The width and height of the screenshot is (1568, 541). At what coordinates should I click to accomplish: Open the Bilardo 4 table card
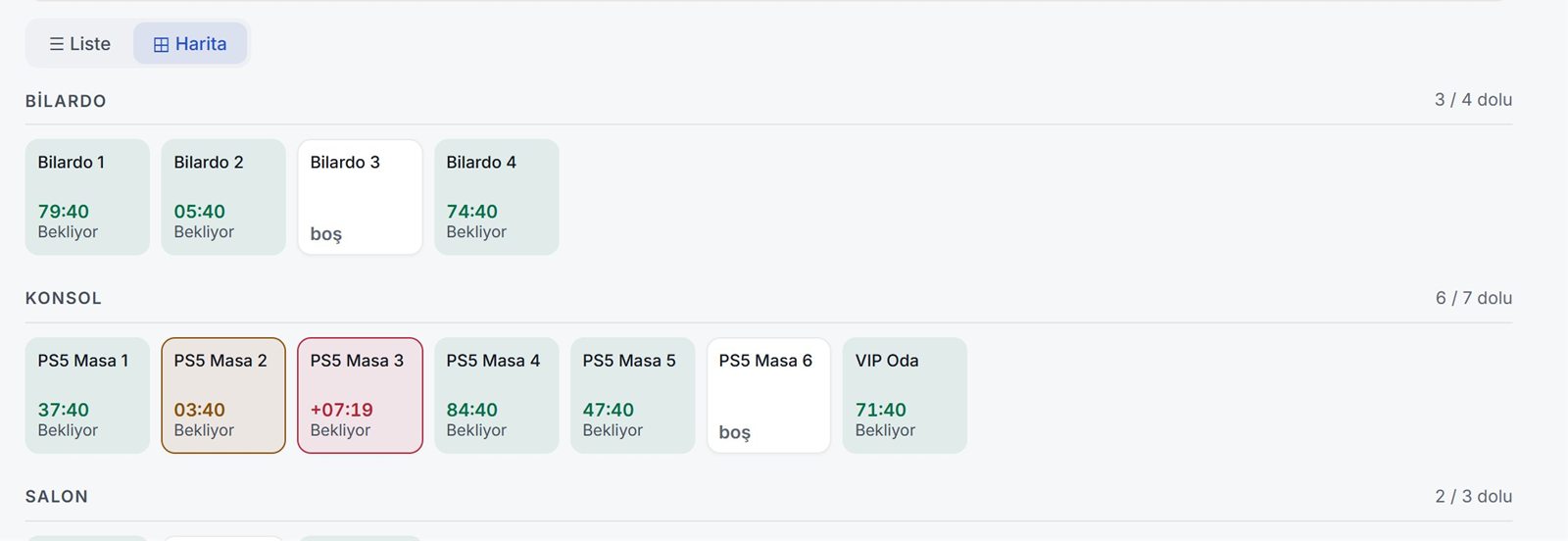pyautogui.click(x=497, y=197)
